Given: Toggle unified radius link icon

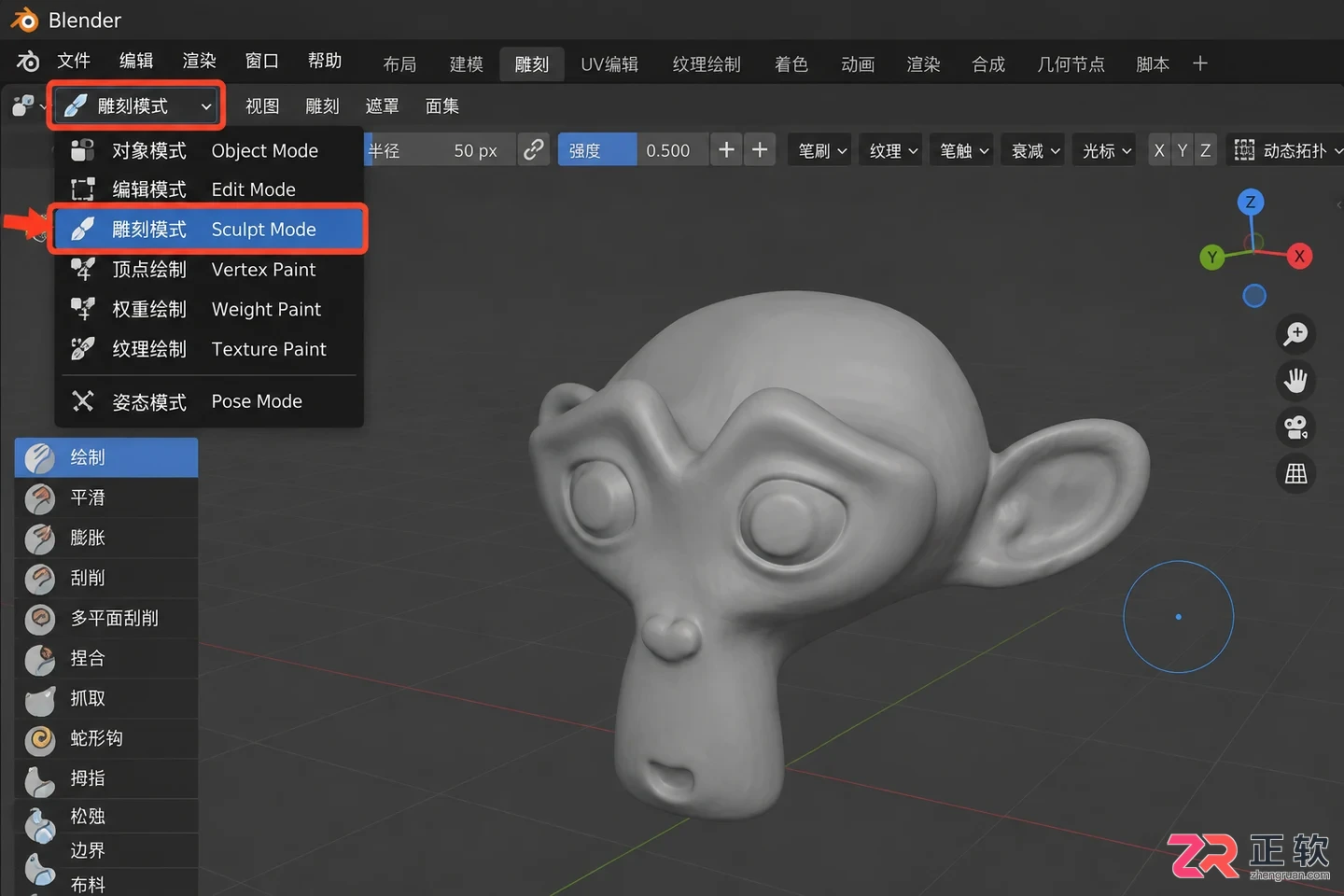Looking at the screenshot, I should coord(533,149).
